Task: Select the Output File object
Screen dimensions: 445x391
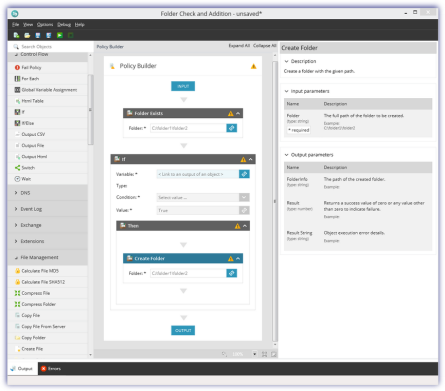Action: [48, 145]
